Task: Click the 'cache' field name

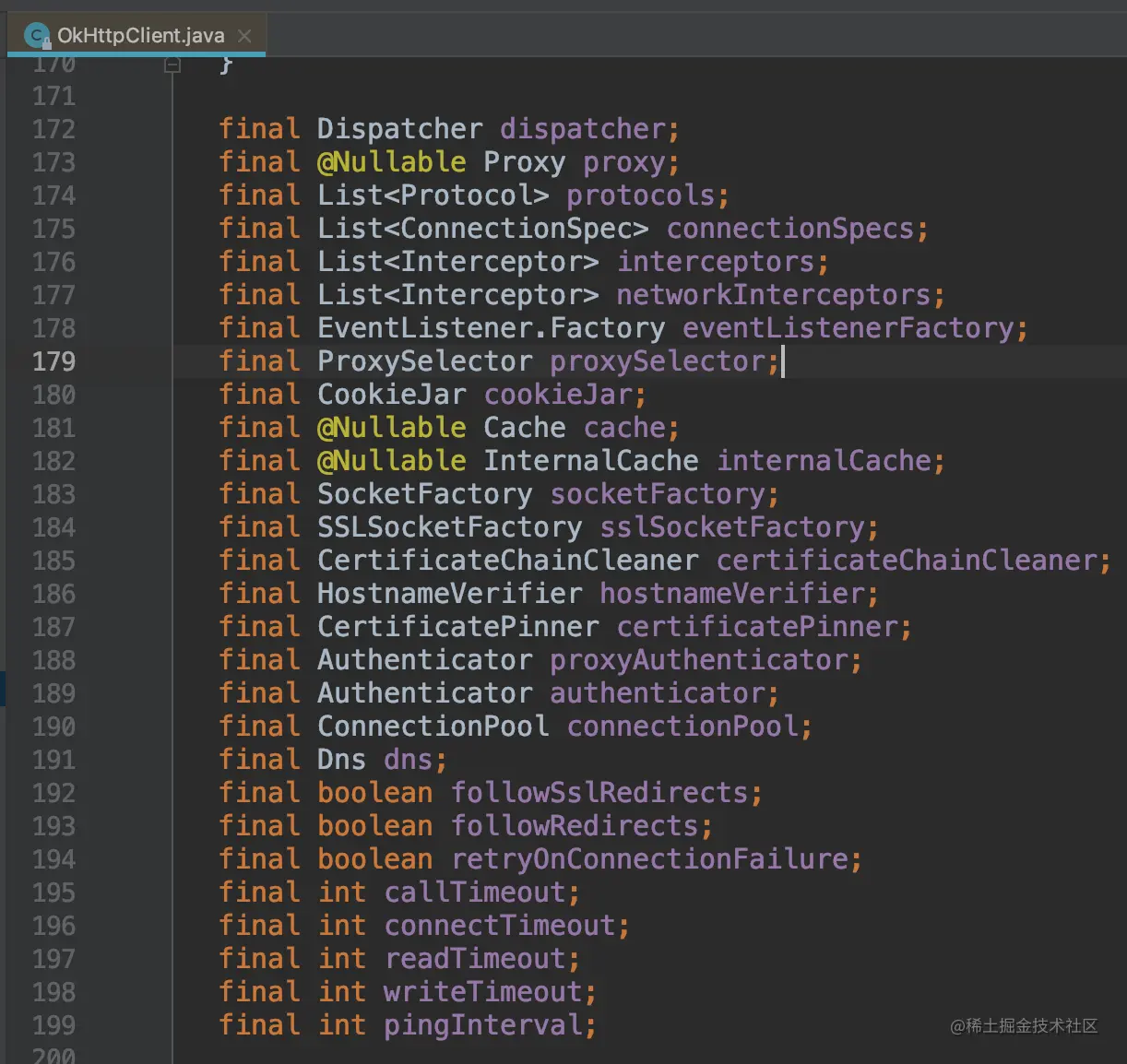Action: pos(624,428)
